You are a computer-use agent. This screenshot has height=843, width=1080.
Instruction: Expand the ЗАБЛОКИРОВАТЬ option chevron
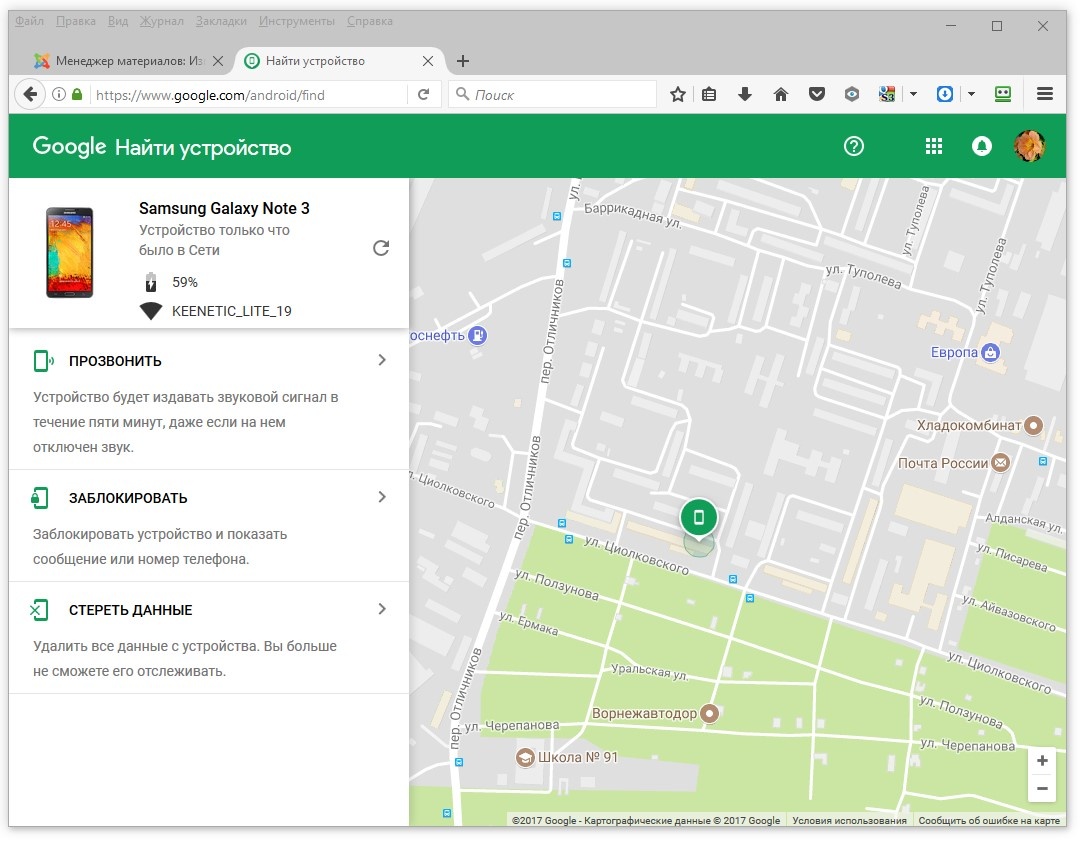pos(382,497)
